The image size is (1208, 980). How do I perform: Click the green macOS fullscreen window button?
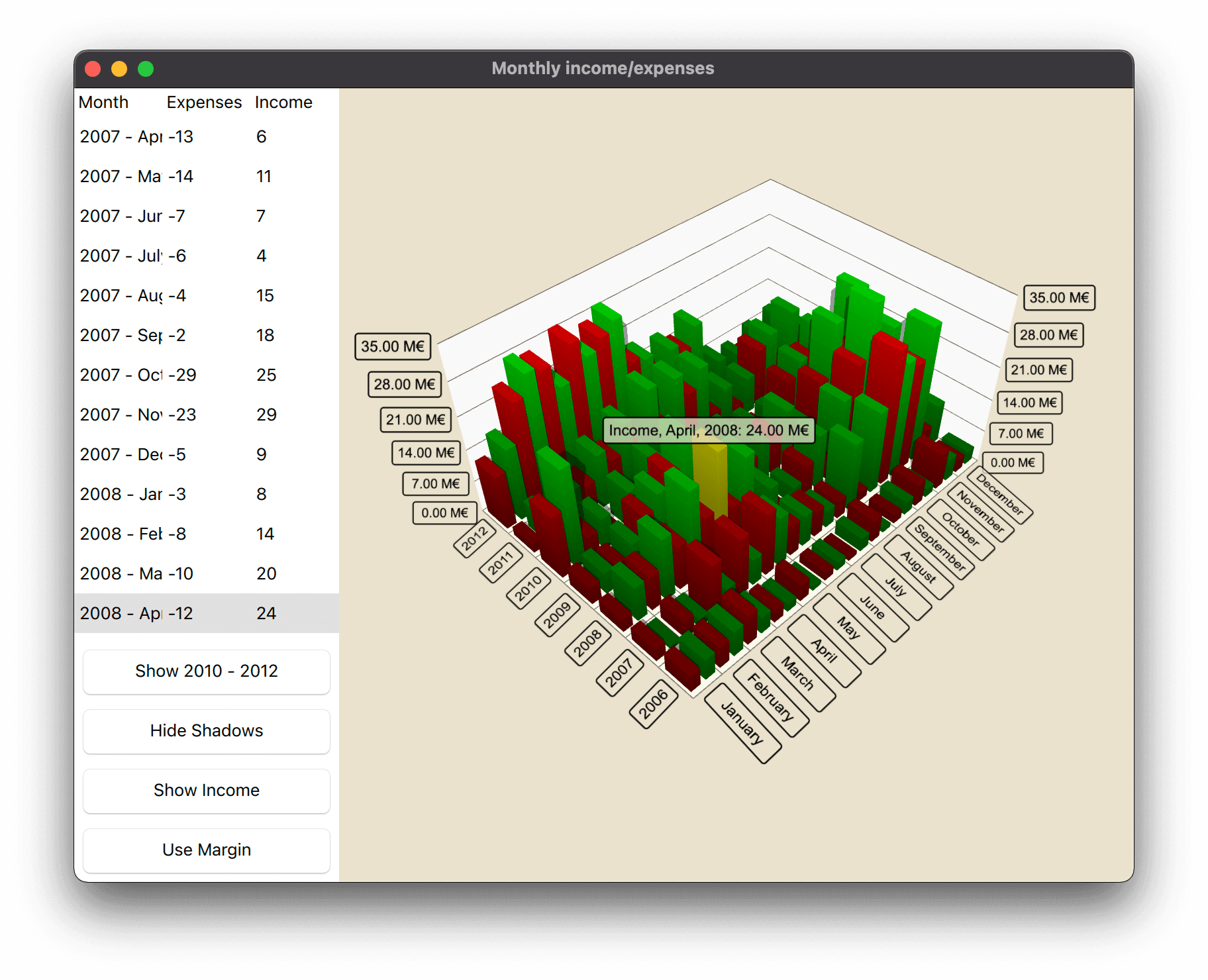pyautogui.click(x=146, y=69)
